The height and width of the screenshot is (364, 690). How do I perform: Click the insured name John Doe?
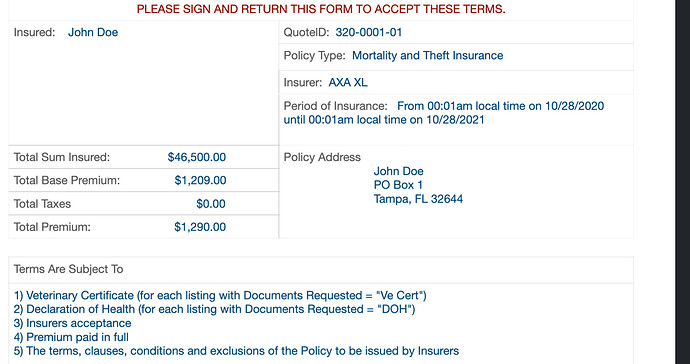pyautogui.click(x=93, y=32)
